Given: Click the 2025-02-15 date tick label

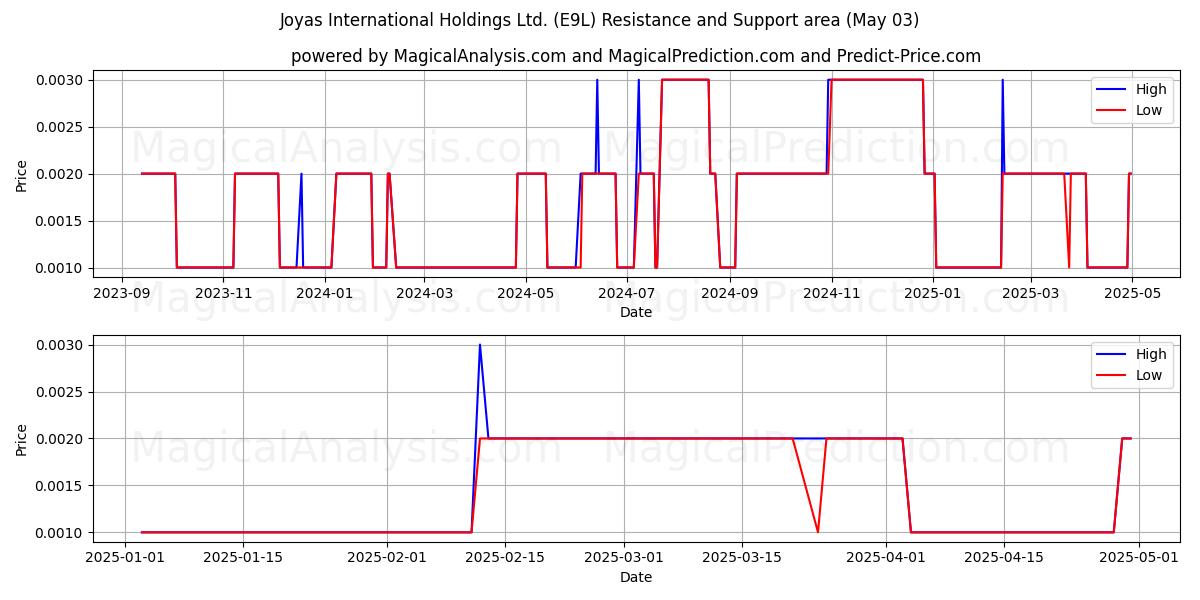Looking at the screenshot, I should coord(504,558).
